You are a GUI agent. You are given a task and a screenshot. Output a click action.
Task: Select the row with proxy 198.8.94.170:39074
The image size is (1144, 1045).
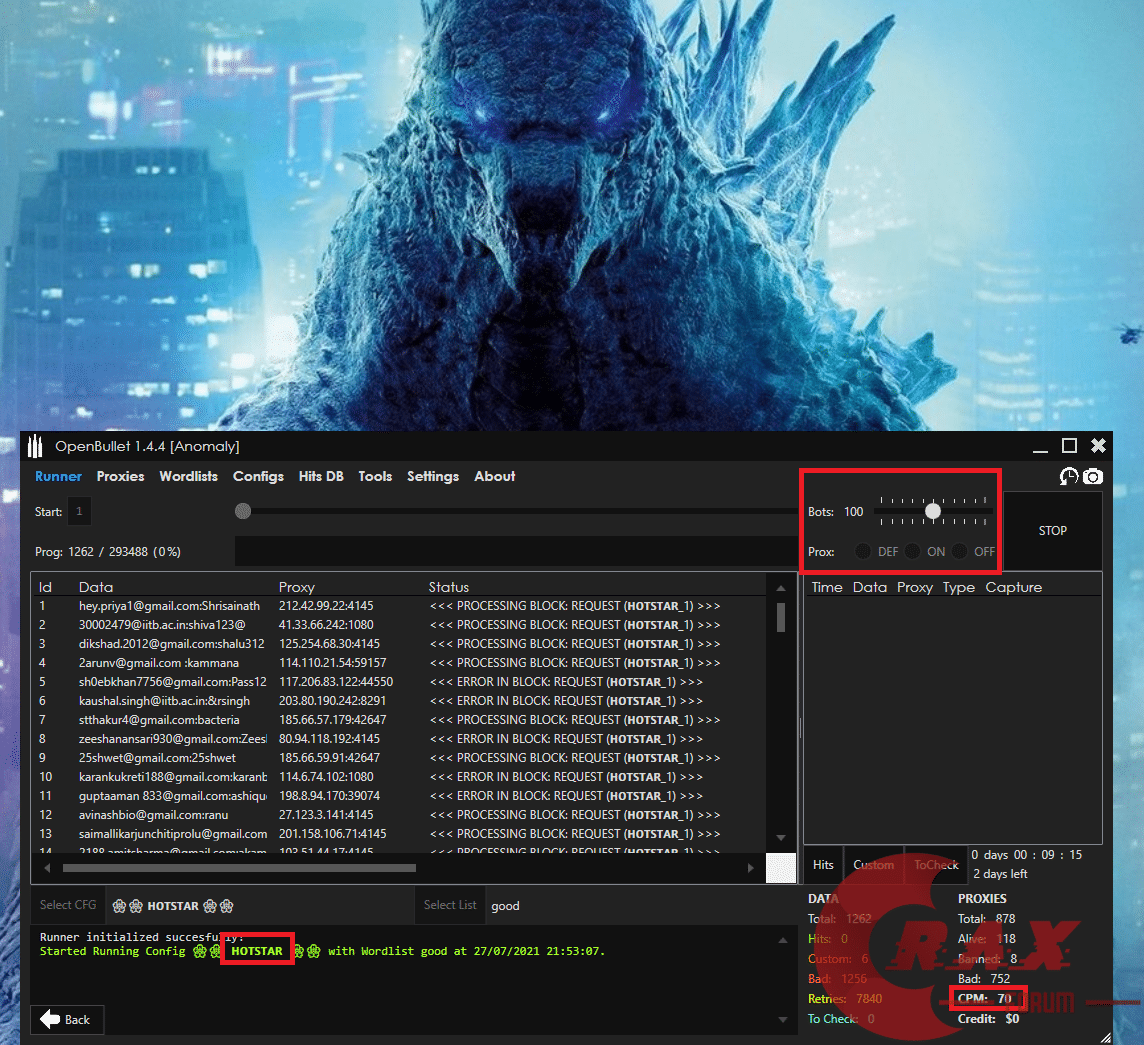pos(398,795)
